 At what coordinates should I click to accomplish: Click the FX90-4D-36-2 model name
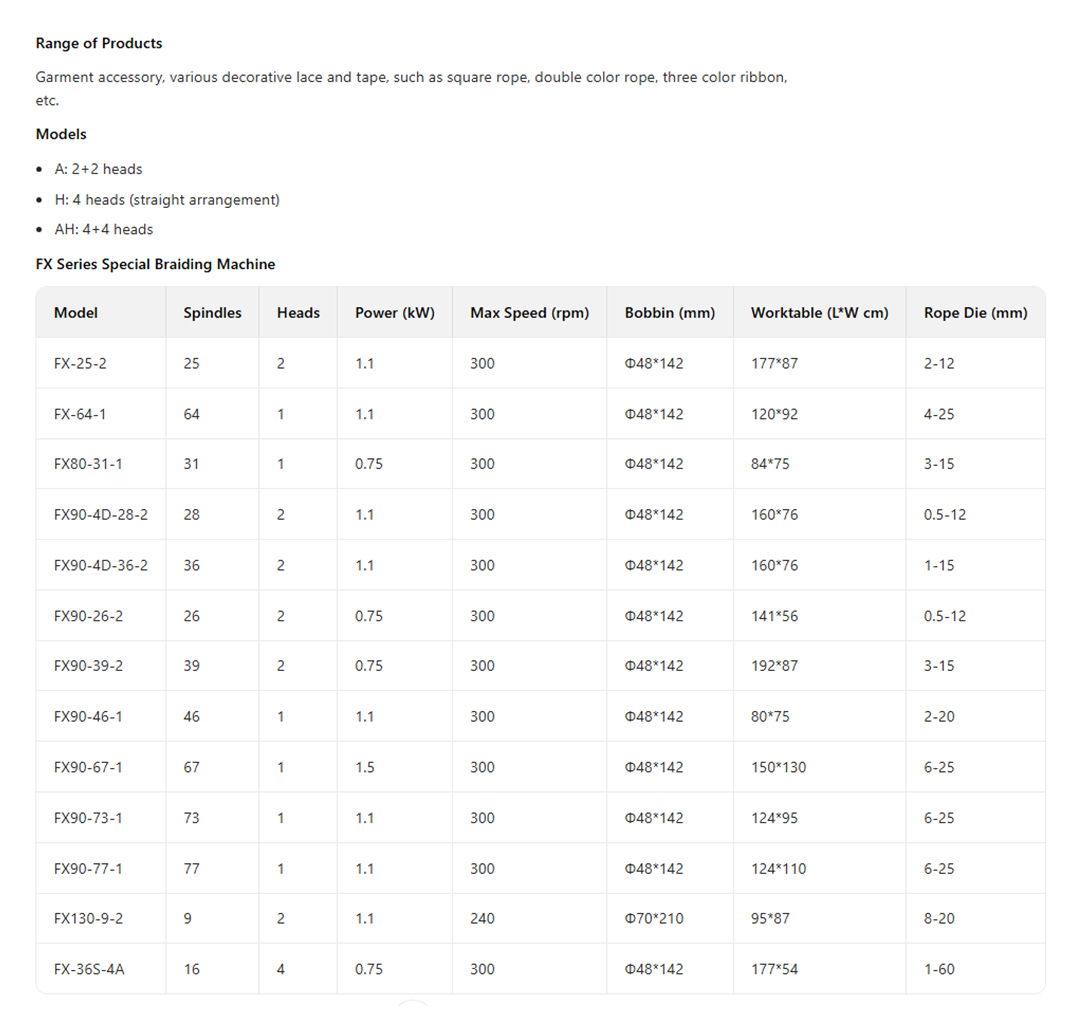pyautogui.click(x=100, y=566)
